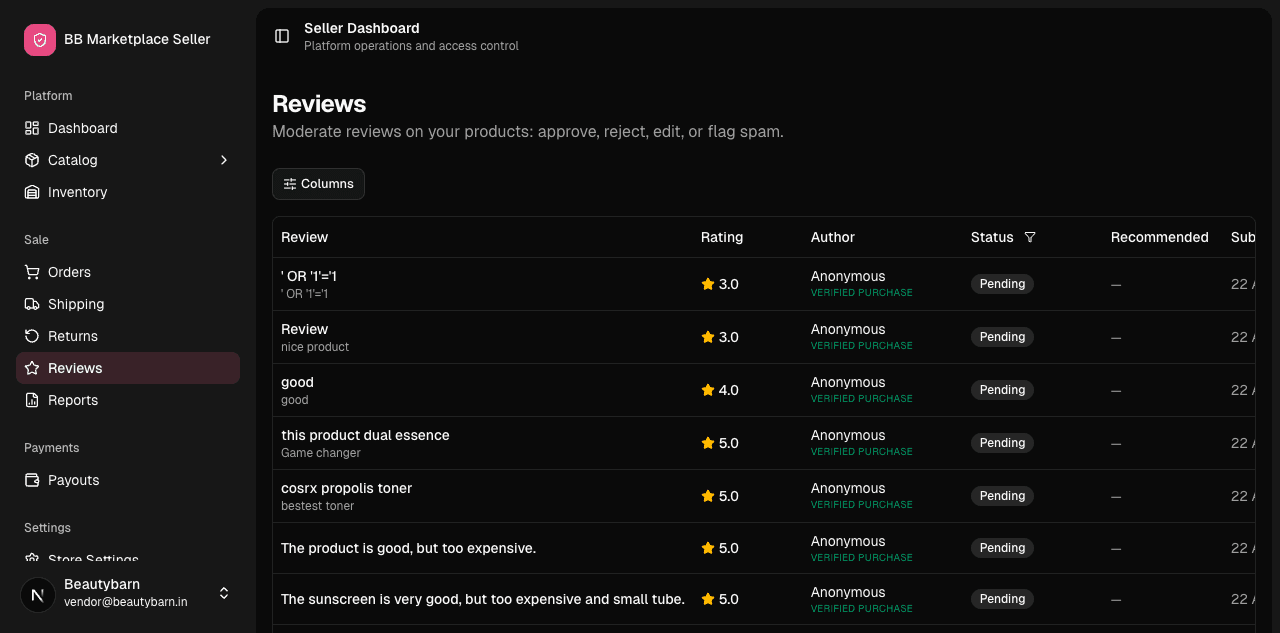Go to Inventory in the sidebar
Screen dimensions: 1280x633
tap(128, 192)
